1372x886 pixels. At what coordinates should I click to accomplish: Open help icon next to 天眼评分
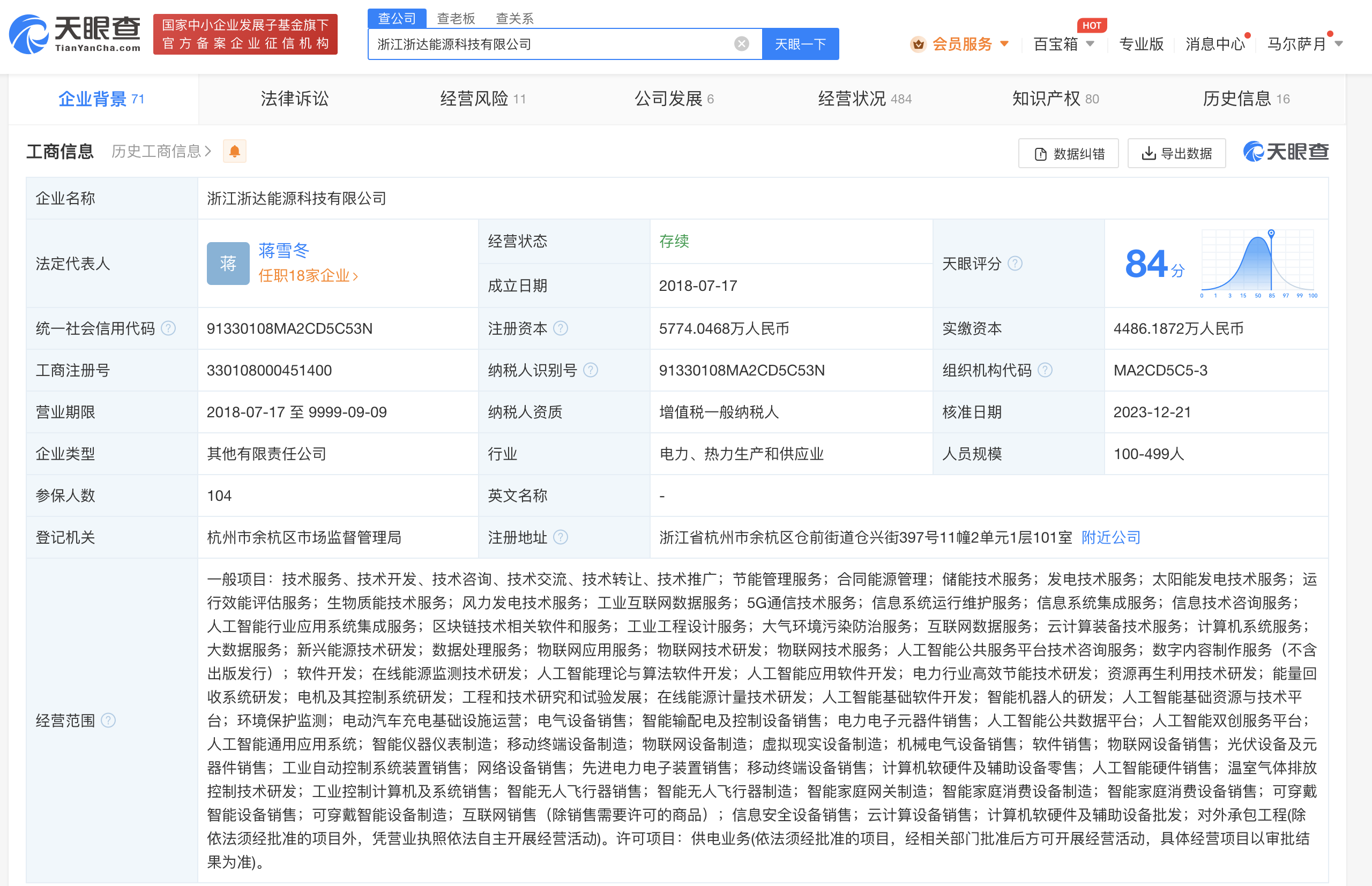coord(1015,264)
